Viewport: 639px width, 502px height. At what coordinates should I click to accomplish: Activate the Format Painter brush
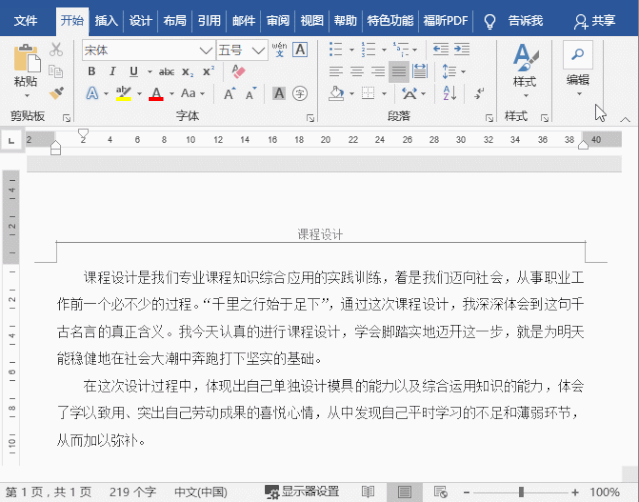pyautogui.click(x=56, y=93)
